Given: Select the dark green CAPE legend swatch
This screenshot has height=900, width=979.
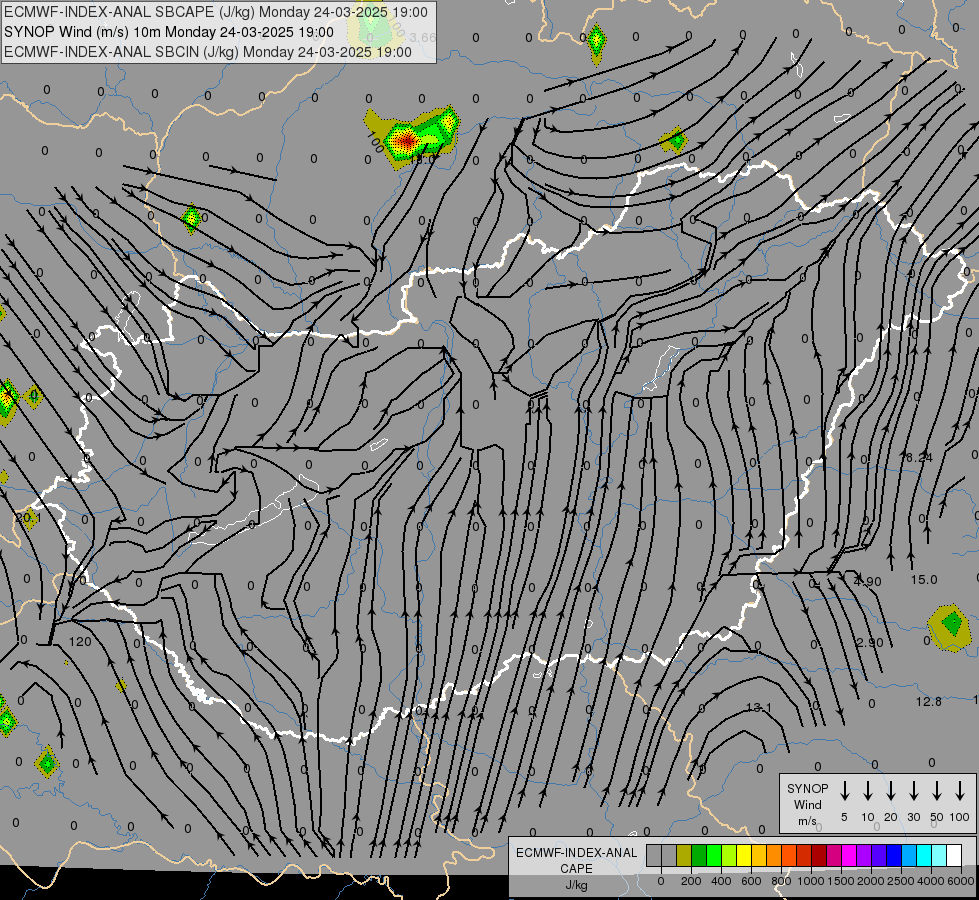Looking at the screenshot, I should tap(699, 856).
